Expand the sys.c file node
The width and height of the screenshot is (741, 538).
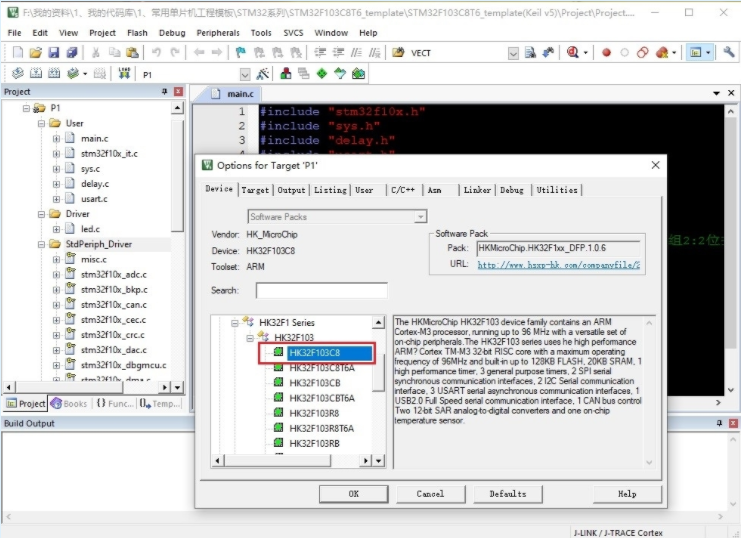tap(56, 169)
